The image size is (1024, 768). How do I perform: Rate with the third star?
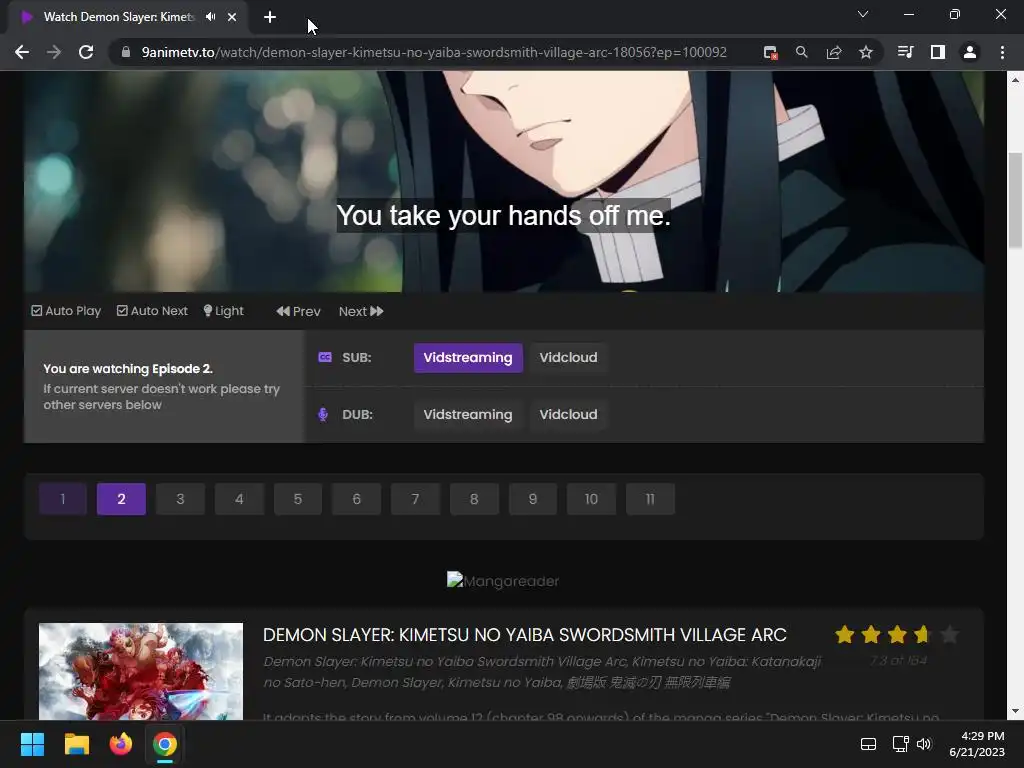(x=897, y=634)
